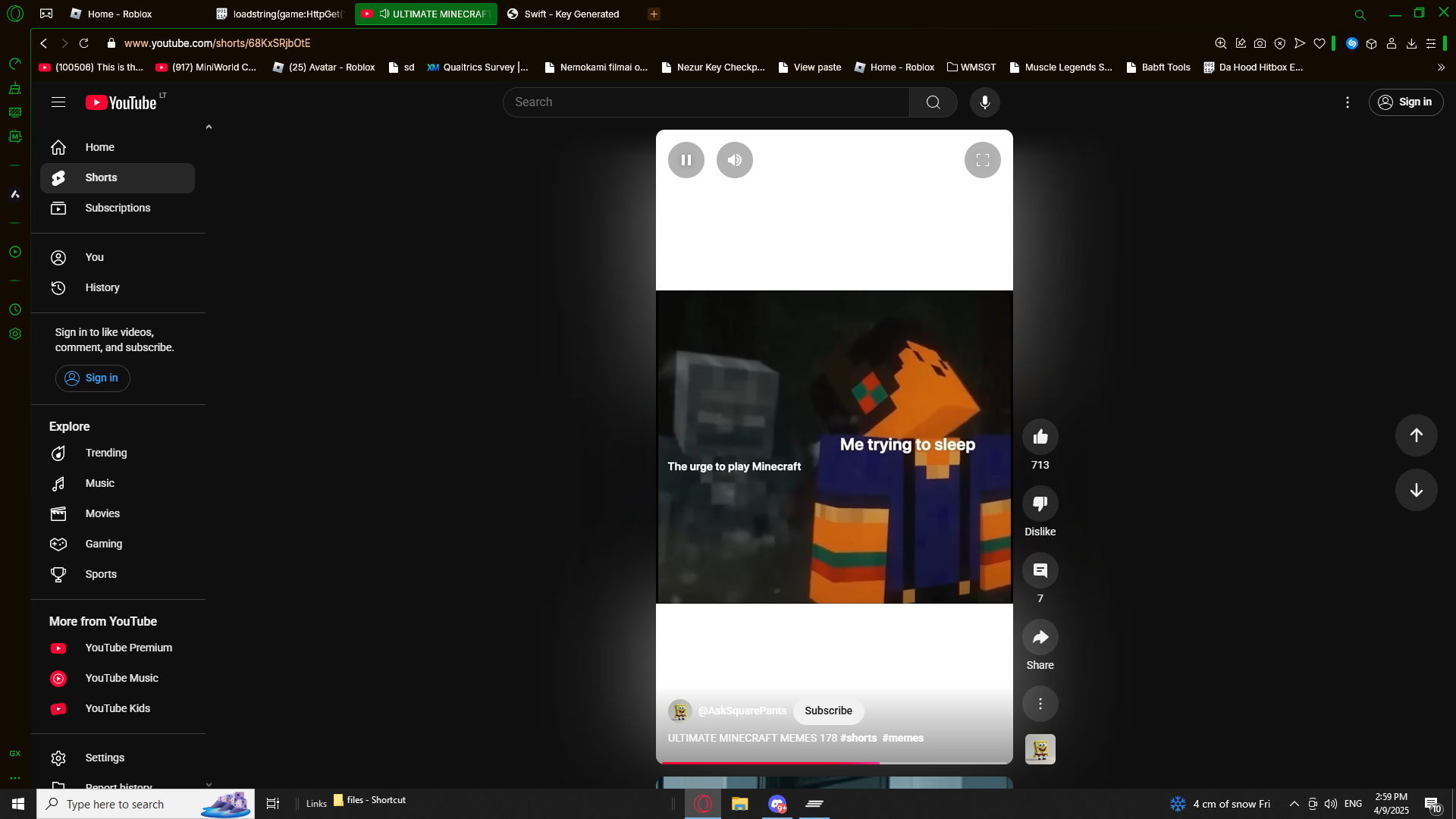The height and width of the screenshot is (819, 1456).
Task: Open Music in the Explore list
Action: [118, 483]
